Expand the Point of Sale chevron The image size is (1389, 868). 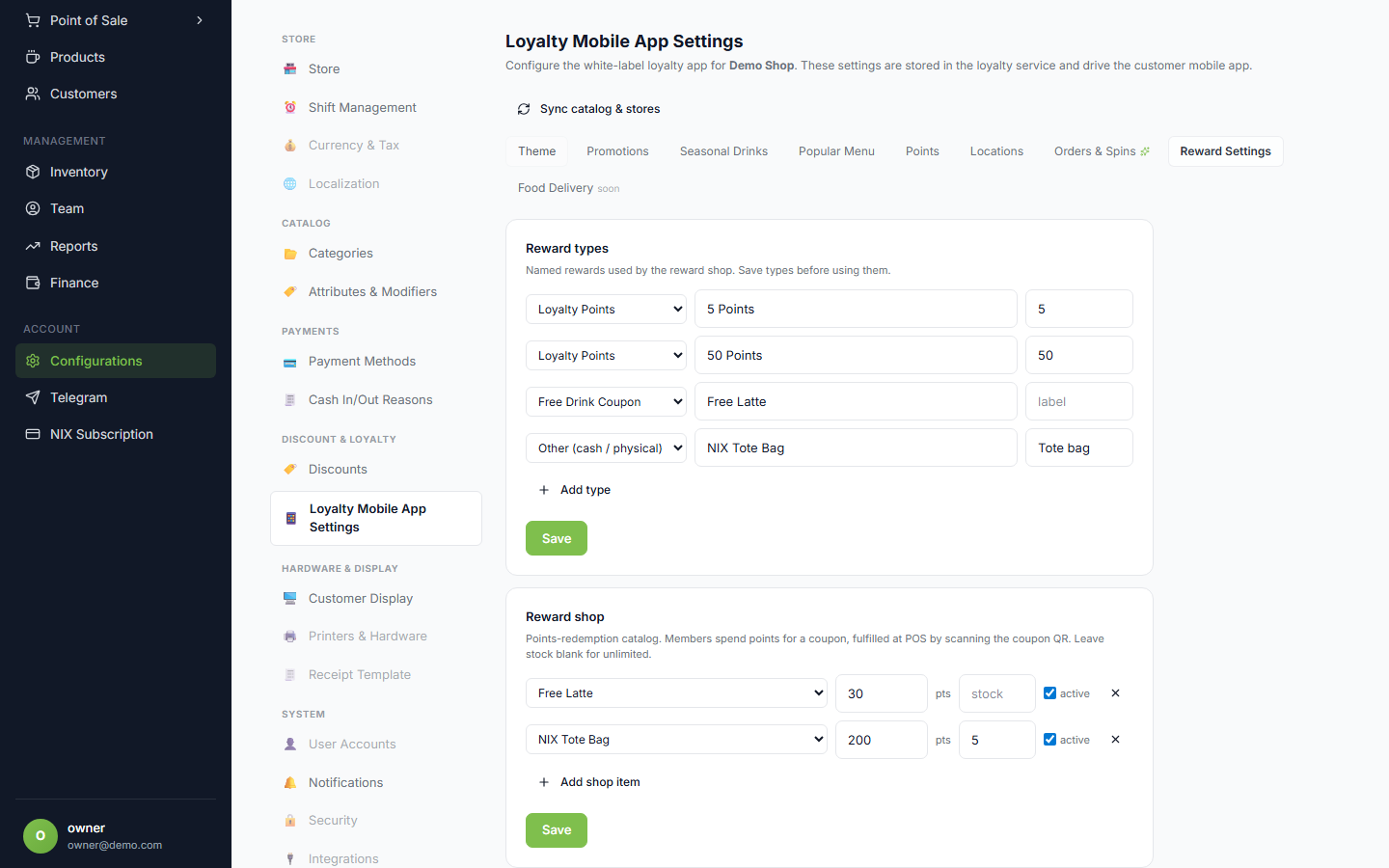[200, 20]
